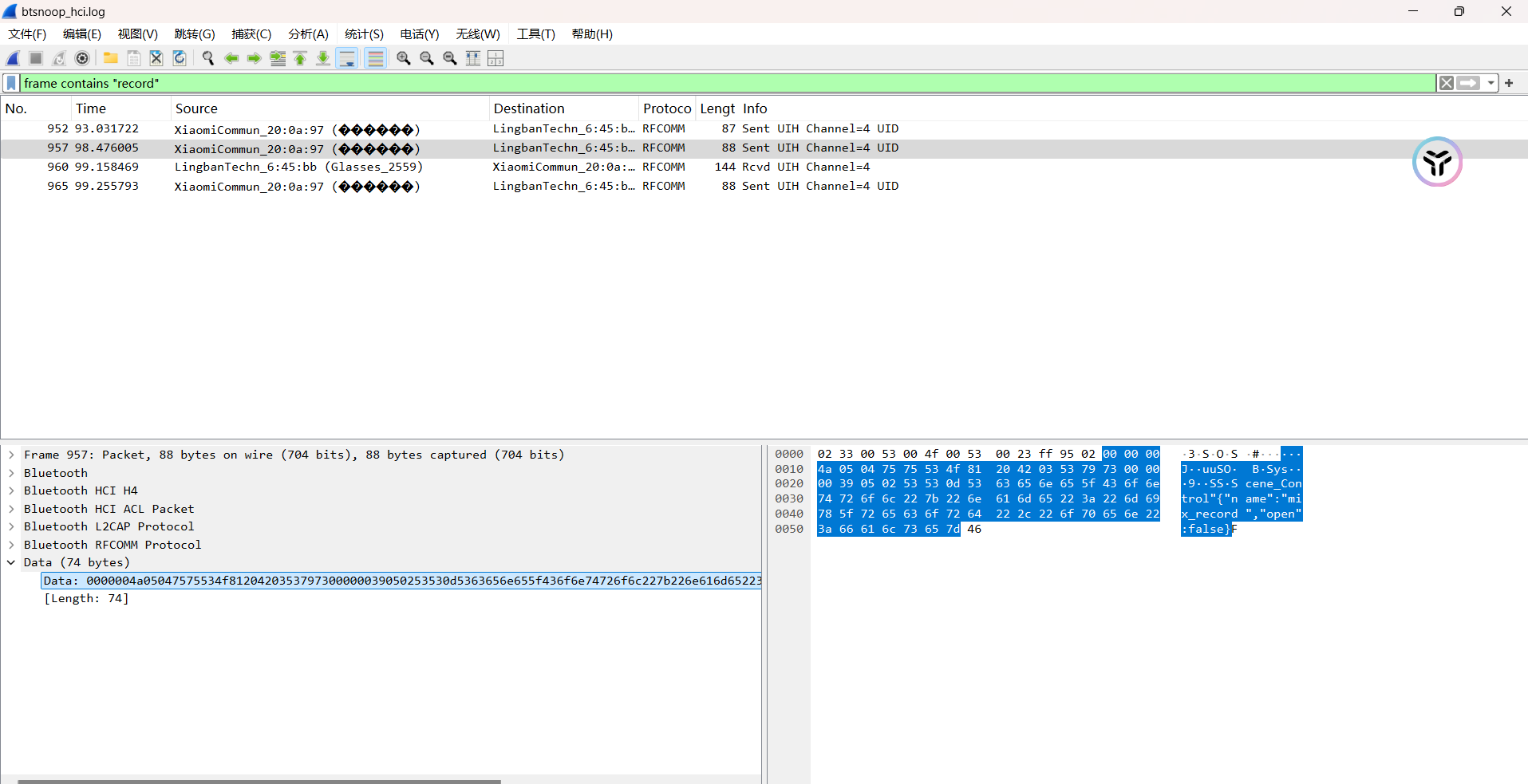
Task: Go forward to next packet arrow
Action: click(255, 58)
